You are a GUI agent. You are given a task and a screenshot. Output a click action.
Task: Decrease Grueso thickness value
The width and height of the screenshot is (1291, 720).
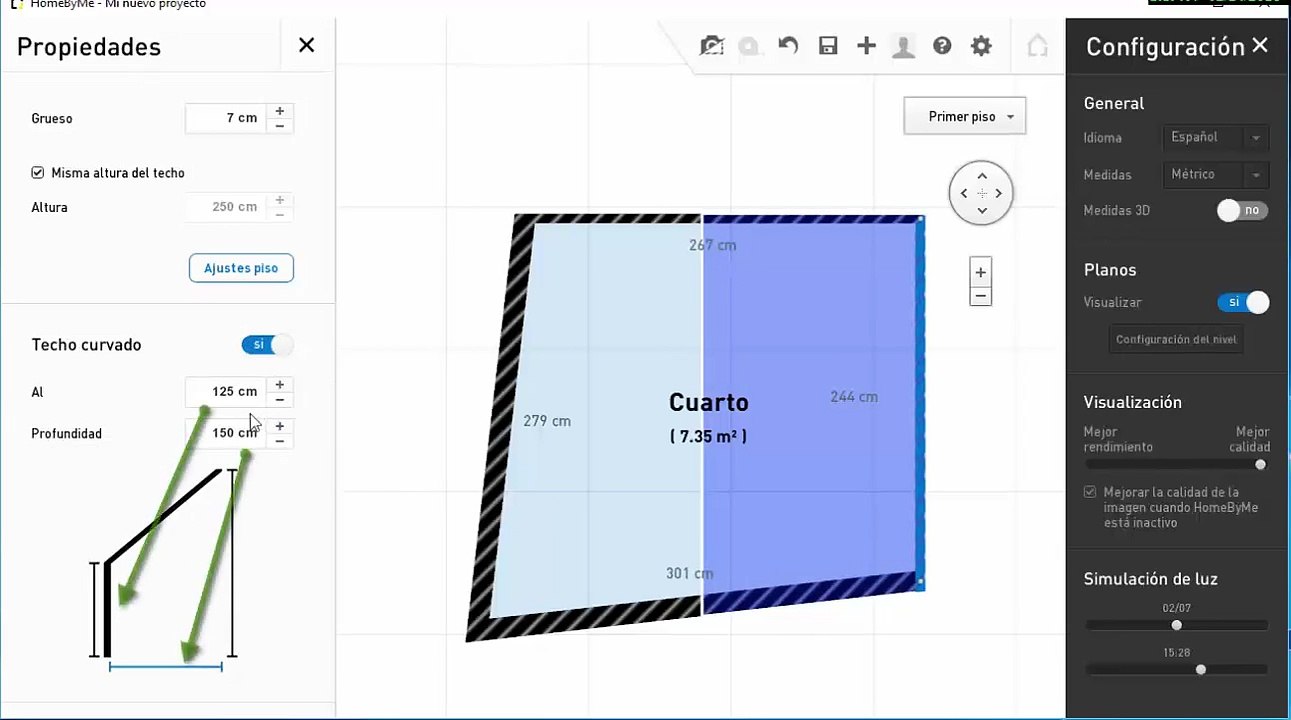click(280, 125)
